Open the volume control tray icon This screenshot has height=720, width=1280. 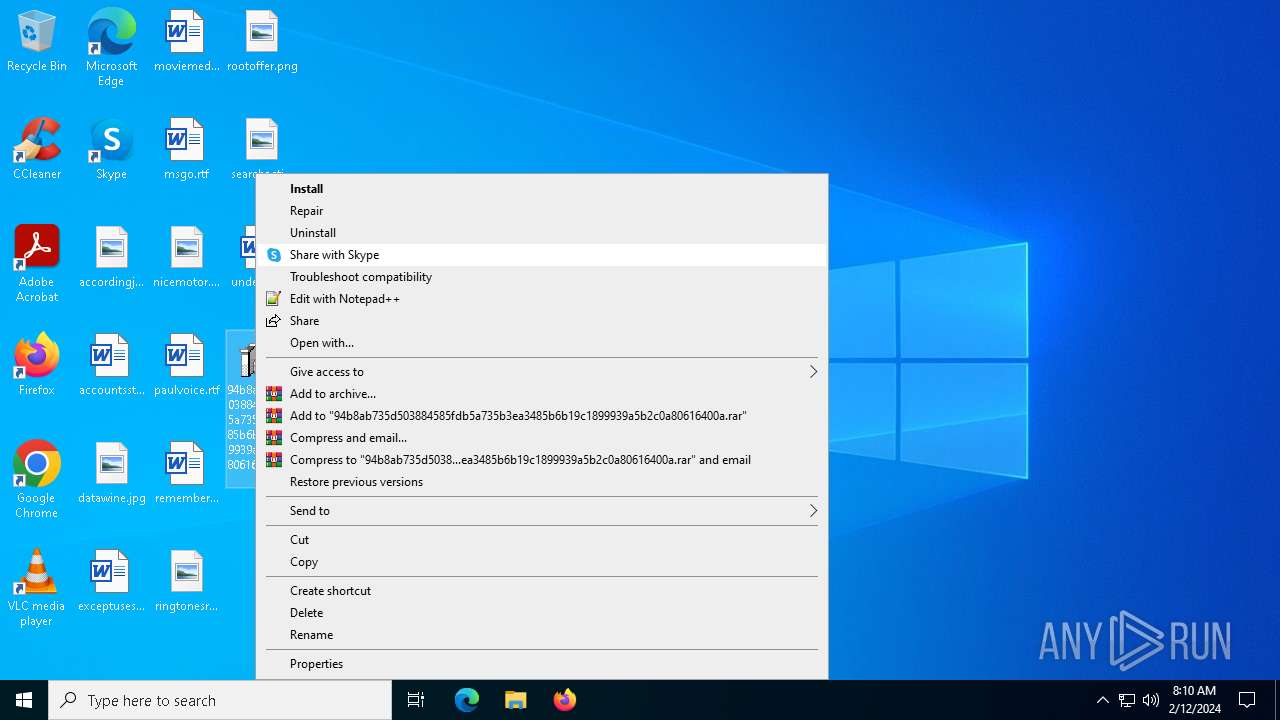[x=1151, y=700]
